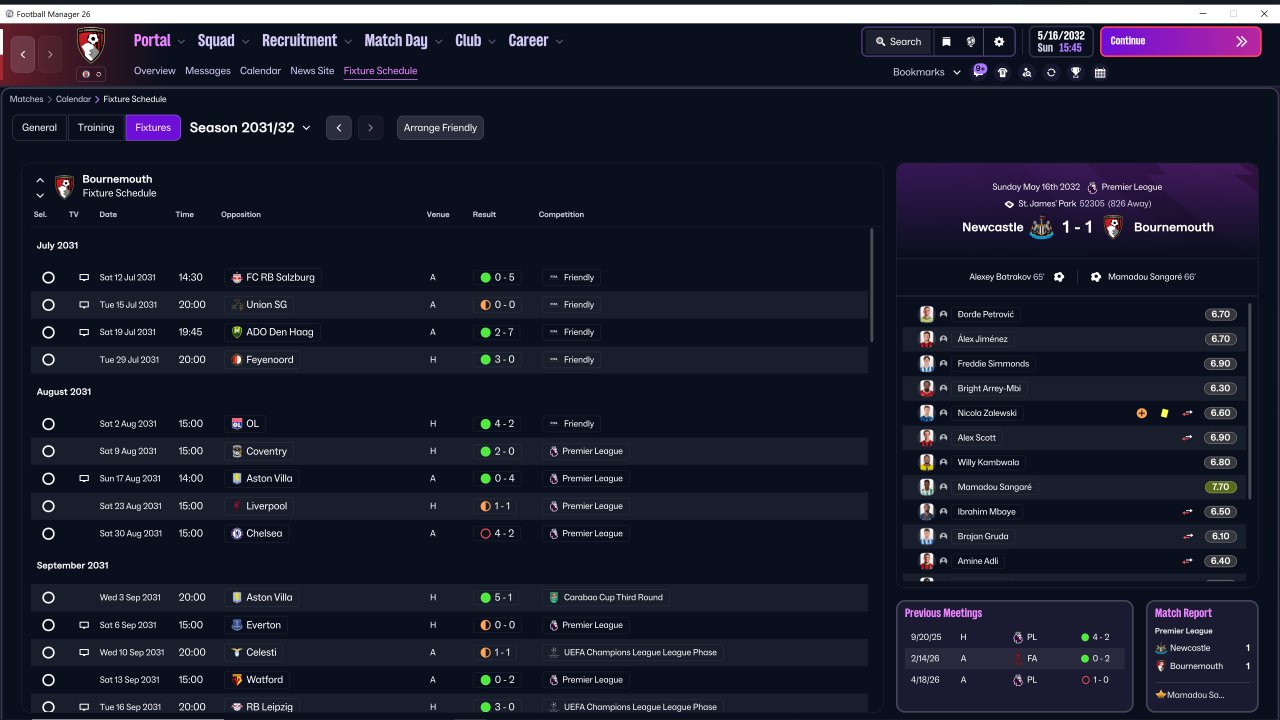Select radio for Union SG fixture
This screenshot has width=1280, height=720.
48,305
